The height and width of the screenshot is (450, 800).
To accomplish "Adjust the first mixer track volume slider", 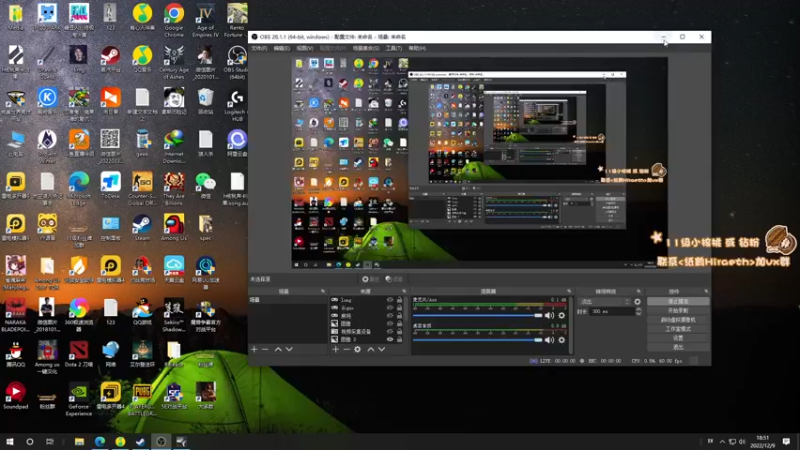I will [478, 315].
